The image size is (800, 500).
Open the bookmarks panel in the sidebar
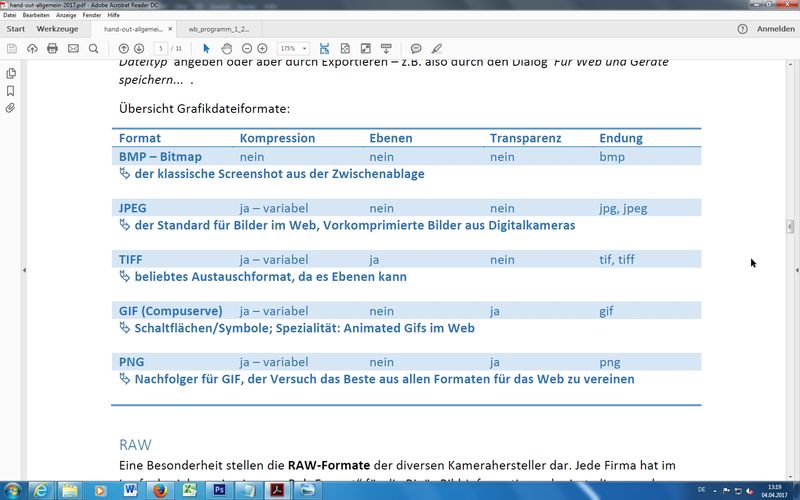[10, 90]
